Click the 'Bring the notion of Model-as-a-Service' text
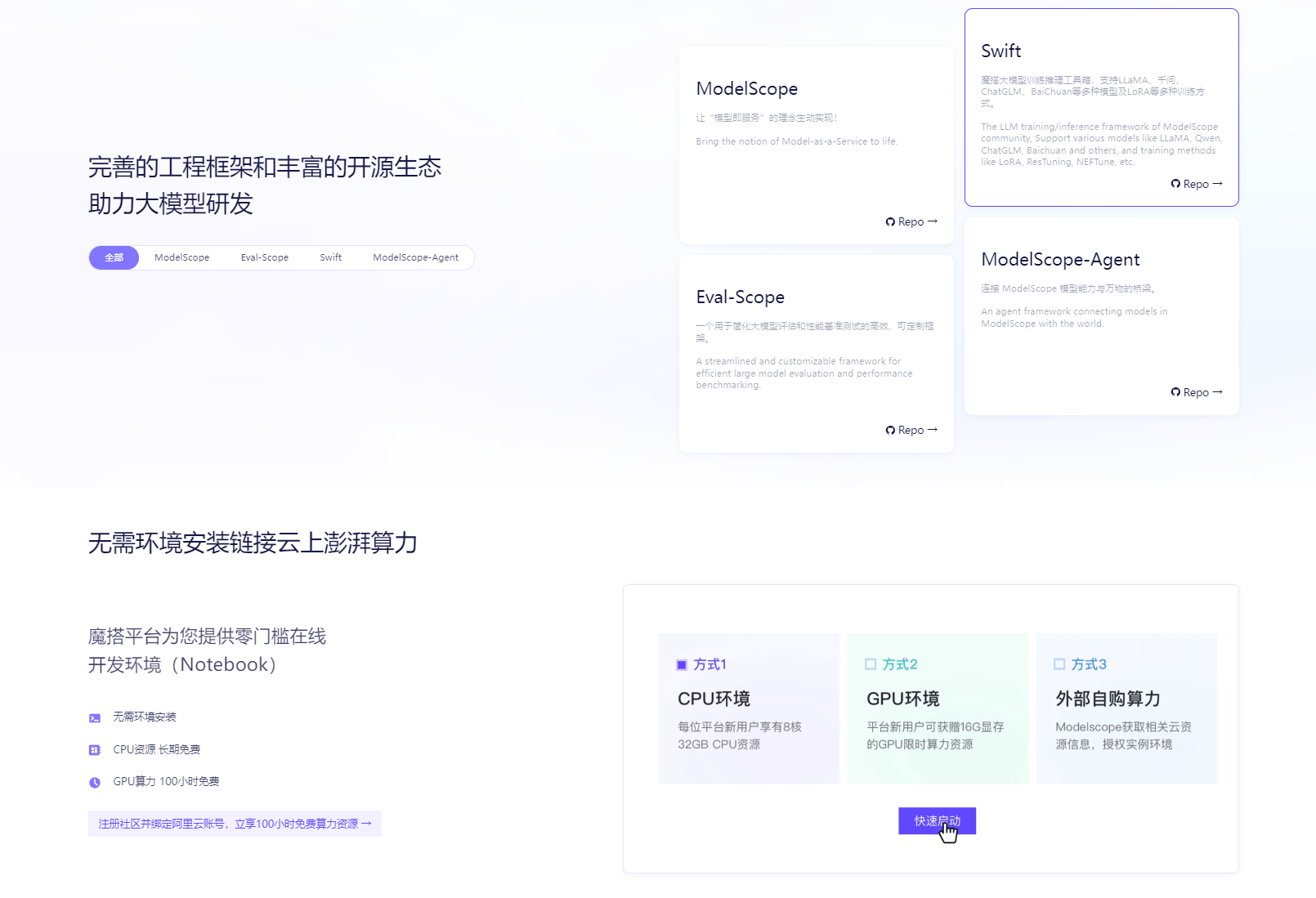Screen dimensions: 1316x898 point(797,141)
